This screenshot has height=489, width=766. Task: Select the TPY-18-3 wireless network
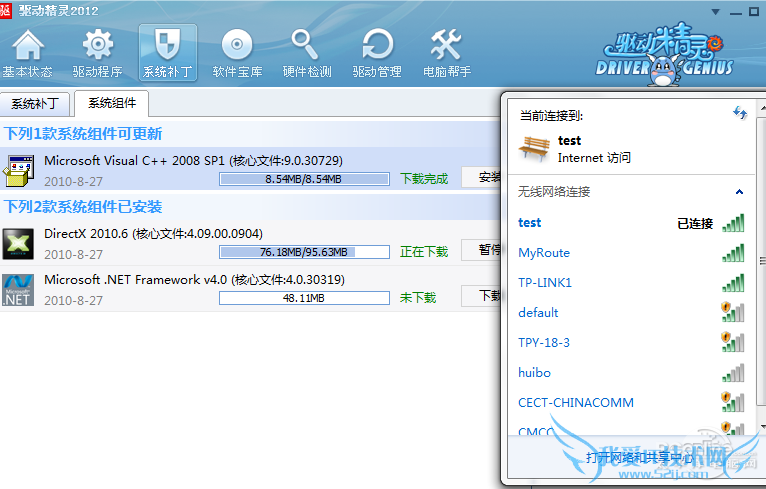tap(631, 342)
